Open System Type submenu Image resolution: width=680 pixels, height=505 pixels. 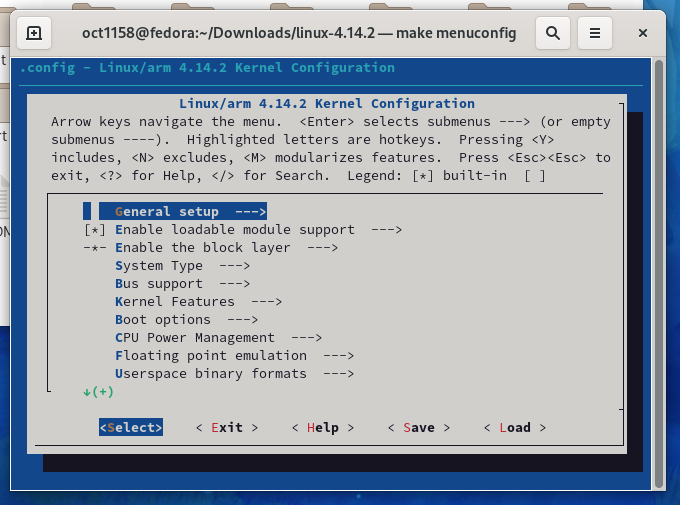(182, 266)
